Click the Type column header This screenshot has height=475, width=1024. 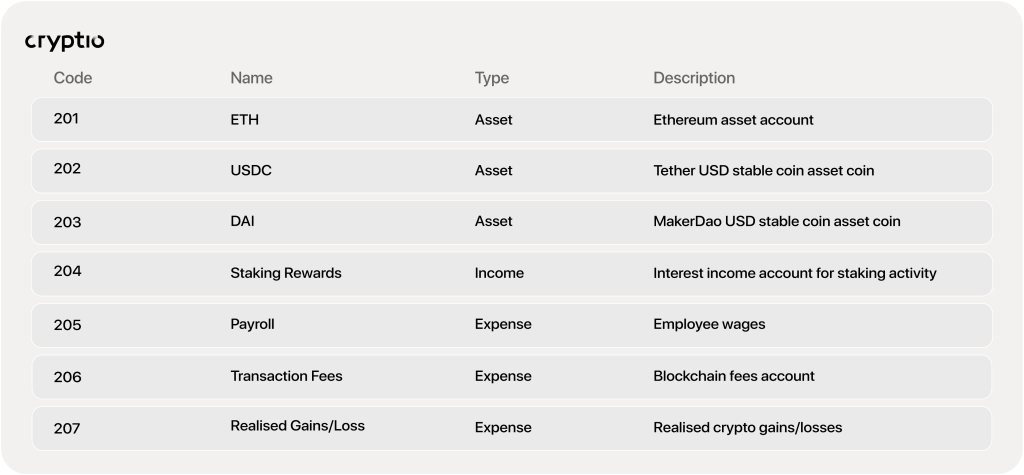[x=492, y=78]
